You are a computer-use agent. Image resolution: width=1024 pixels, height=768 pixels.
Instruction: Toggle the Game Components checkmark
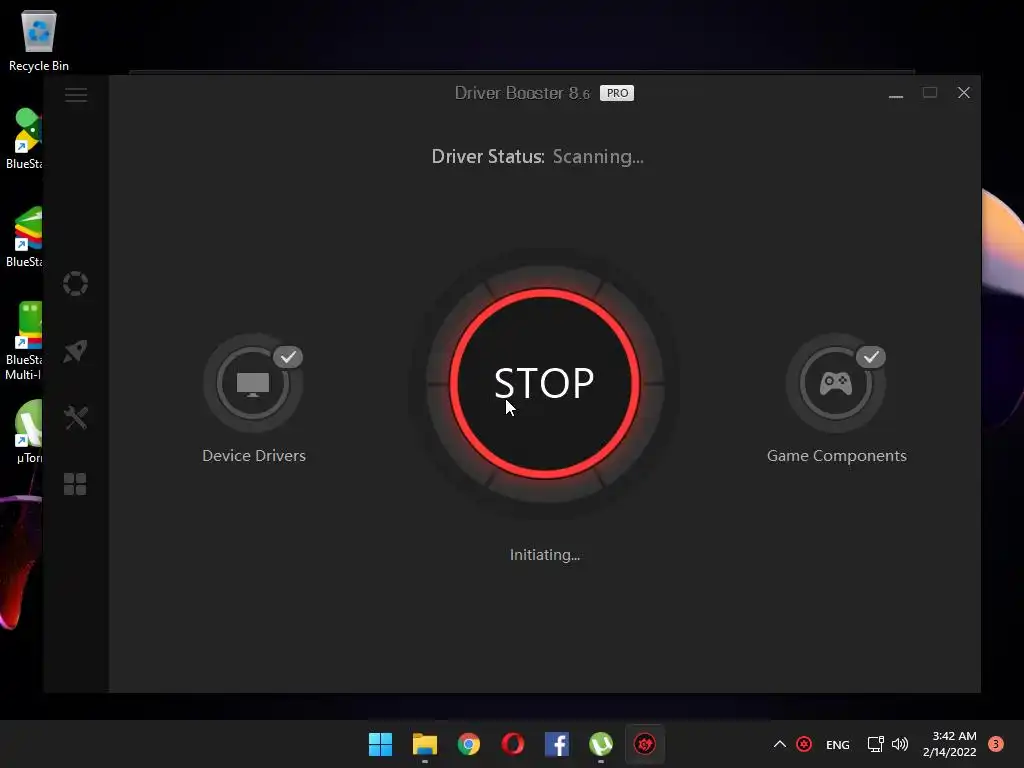click(871, 357)
